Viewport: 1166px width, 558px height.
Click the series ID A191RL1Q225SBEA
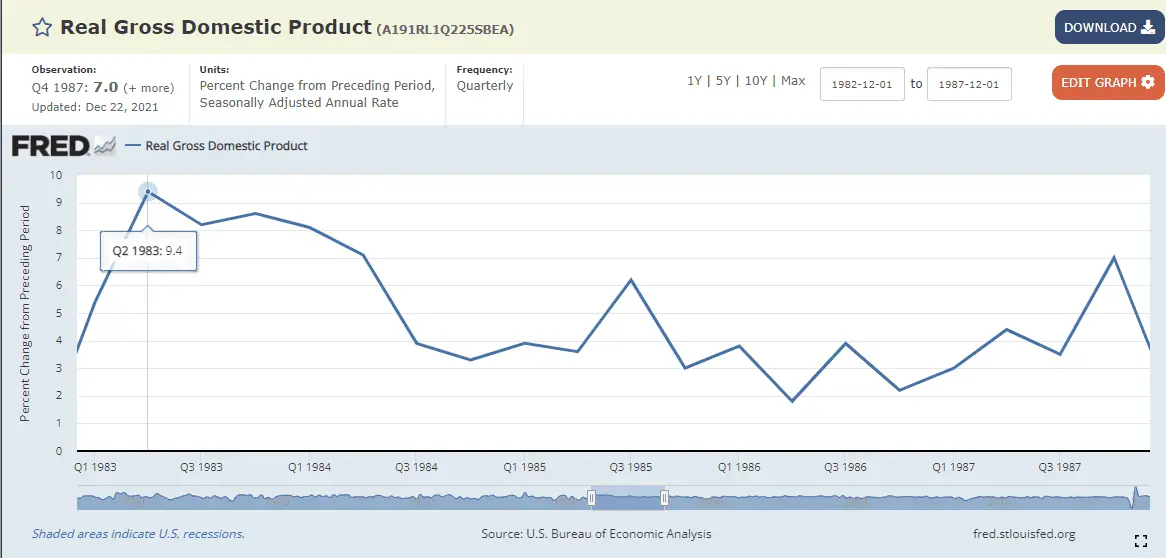click(x=445, y=29)
